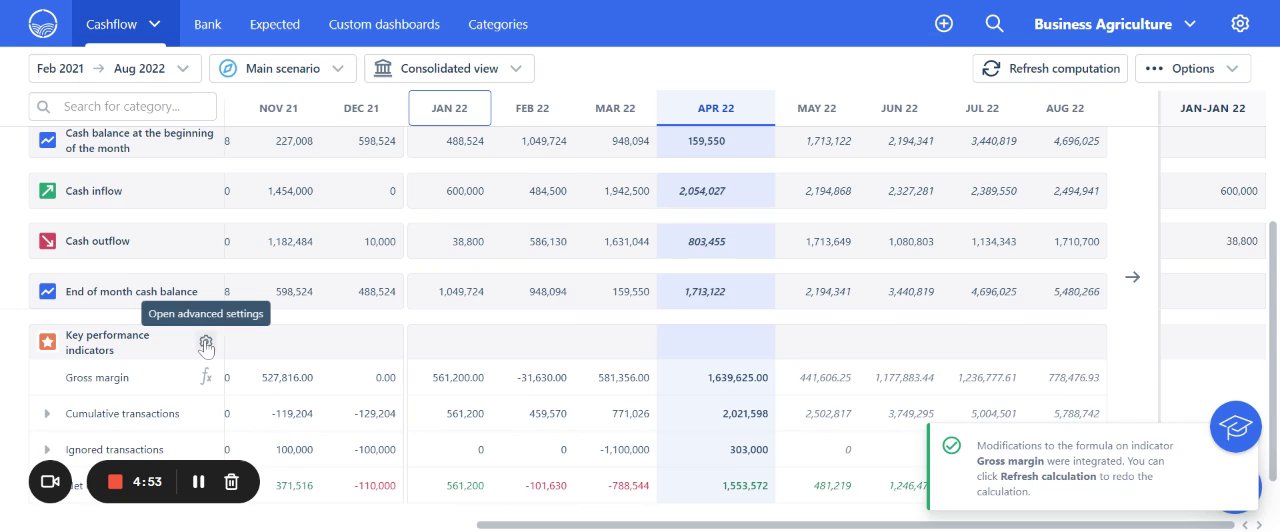
Task: Switch to the Bank tab
Action: [208, 24]
